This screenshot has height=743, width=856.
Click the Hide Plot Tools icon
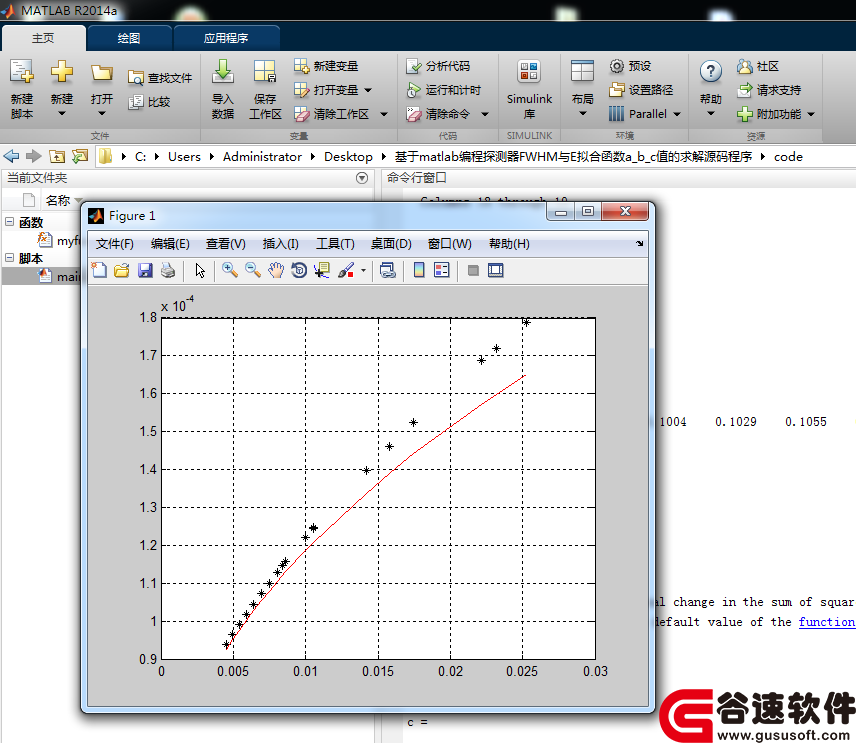[473, 270]
